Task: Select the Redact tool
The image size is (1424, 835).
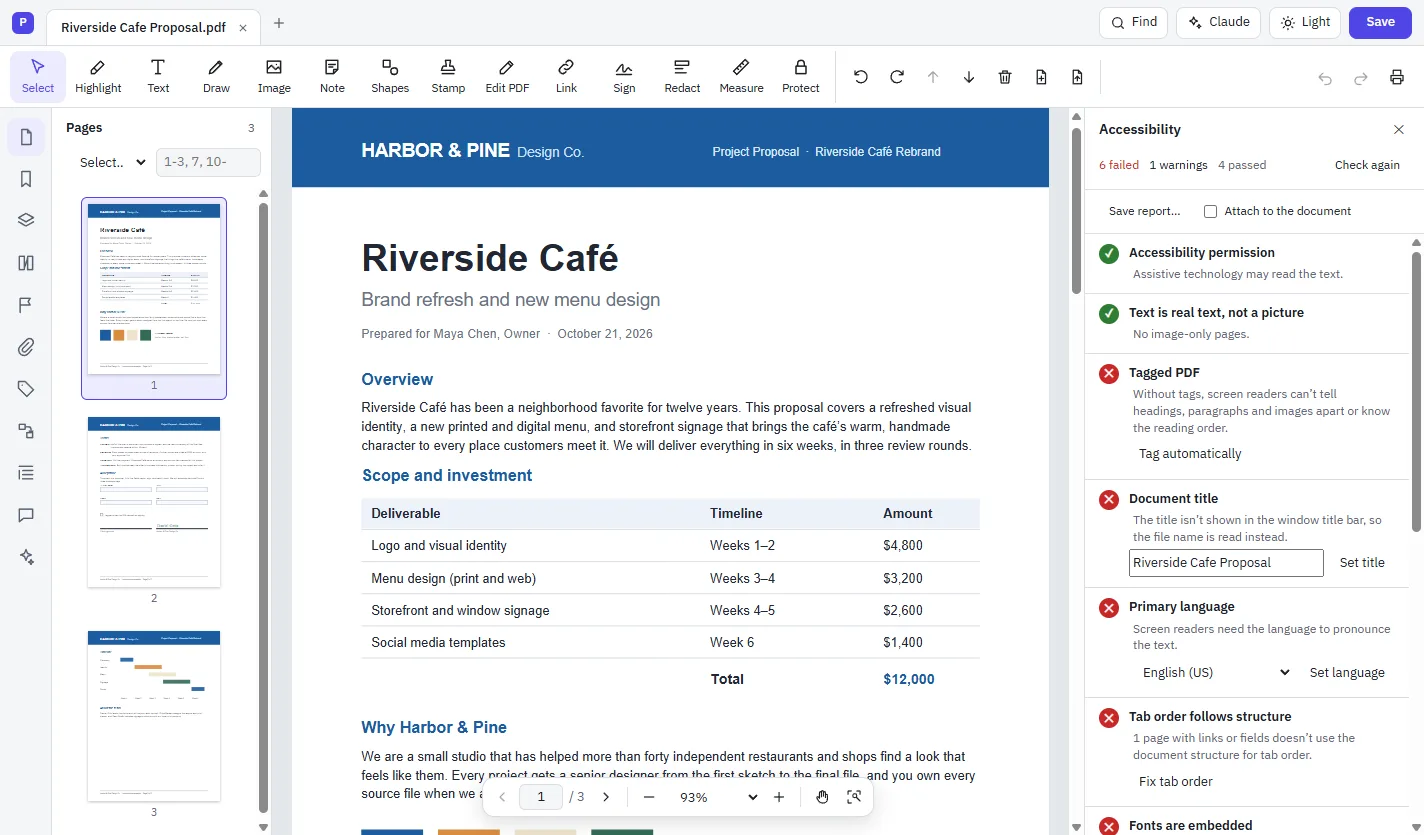Action: coord(682,77)
